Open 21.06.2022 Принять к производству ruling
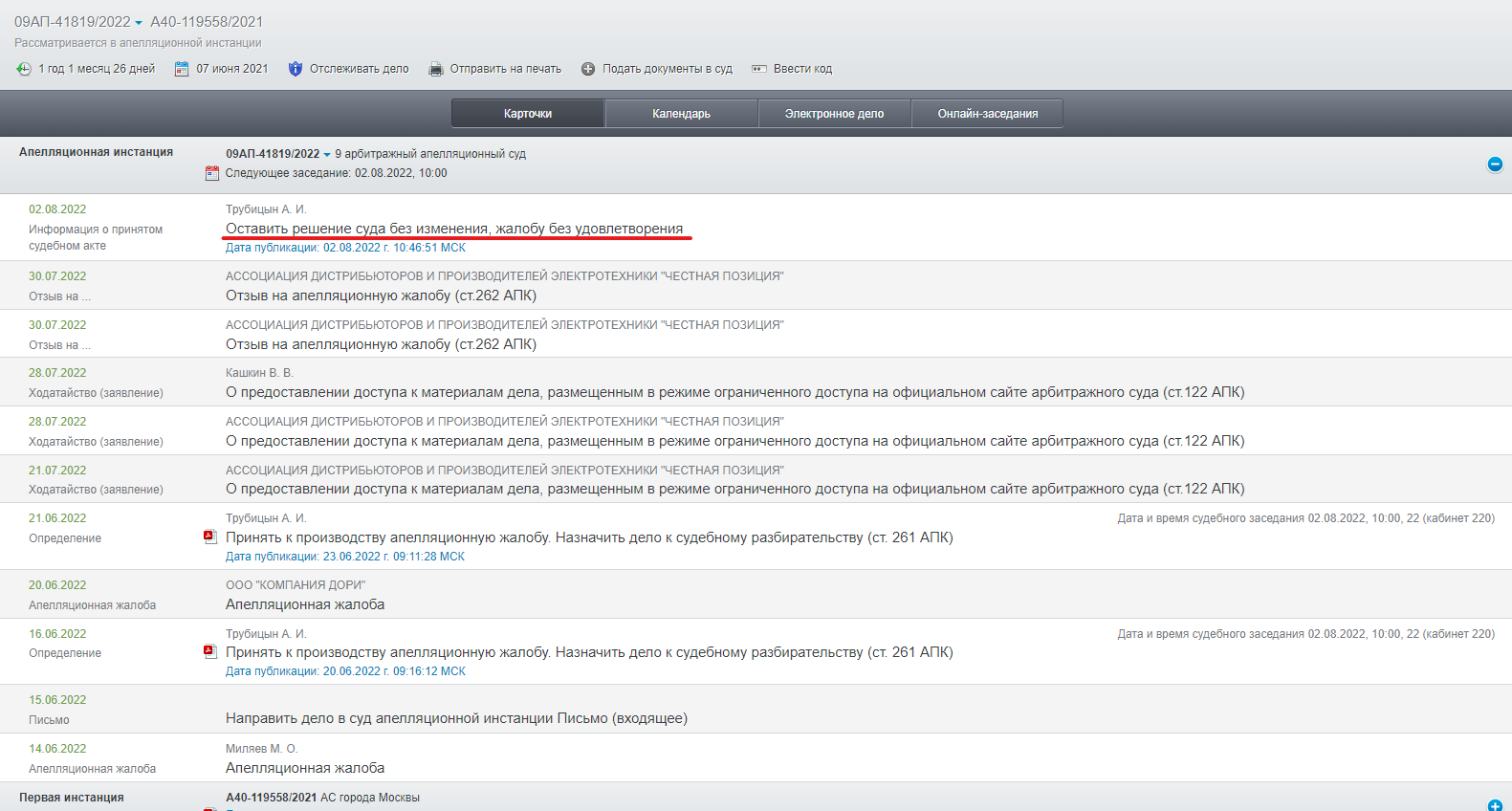Screen dimensions: 1512x811 click(589, 537)
